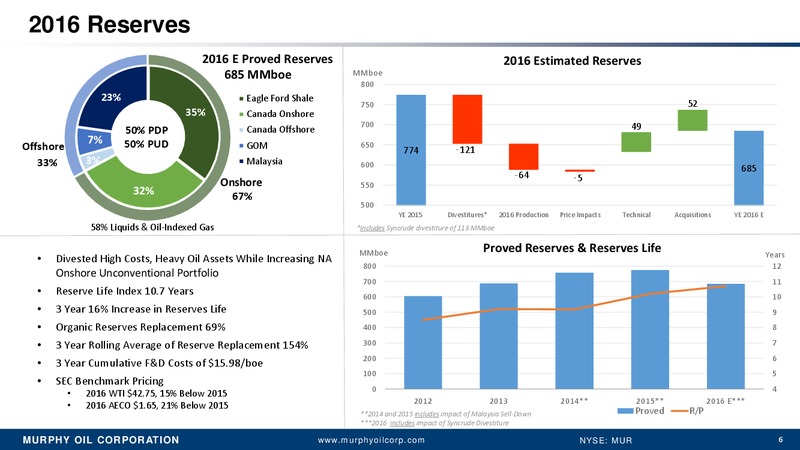Select the YE 2015 bar labeled 774
The width and height of the screenshot is (800, 450).
point(411,150)
